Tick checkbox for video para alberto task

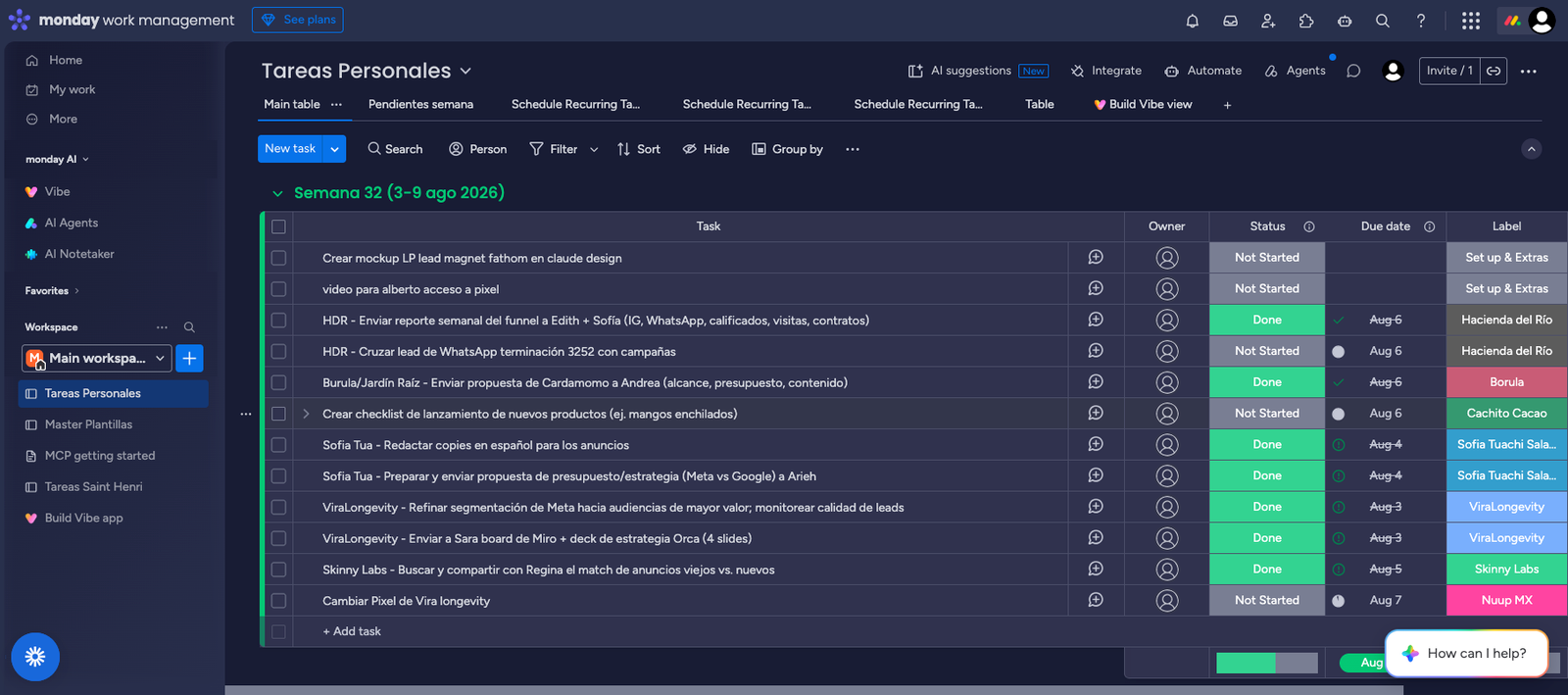pyautogui.click(x=278, y=289)
